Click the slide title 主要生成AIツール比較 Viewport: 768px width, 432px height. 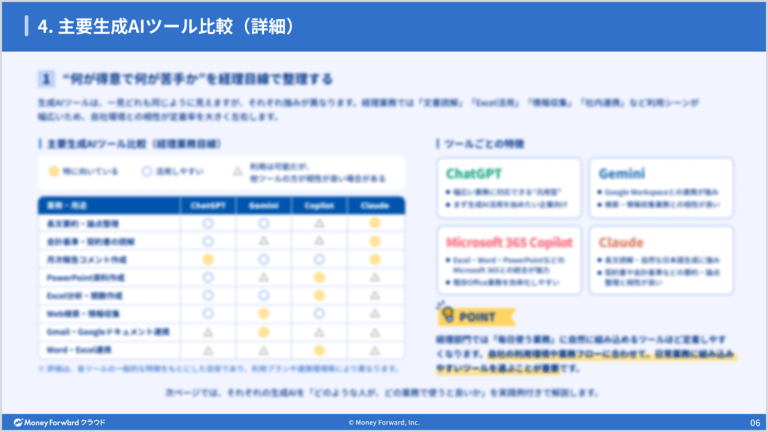click(145, 26)
